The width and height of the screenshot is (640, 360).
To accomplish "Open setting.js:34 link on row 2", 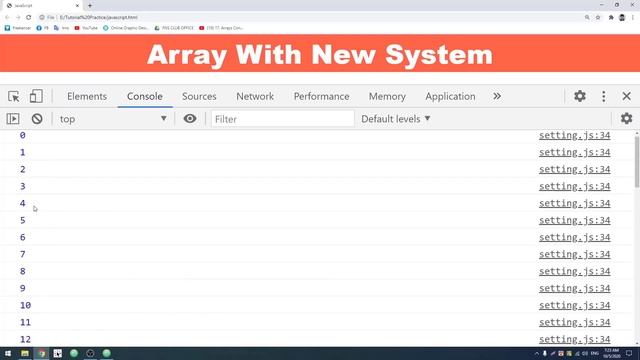I will pyautogui.click(x=575, y=169).
